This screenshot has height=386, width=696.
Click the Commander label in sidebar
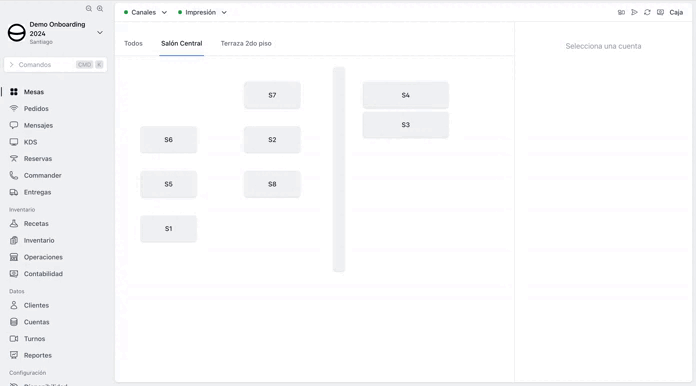click(43, 176)
